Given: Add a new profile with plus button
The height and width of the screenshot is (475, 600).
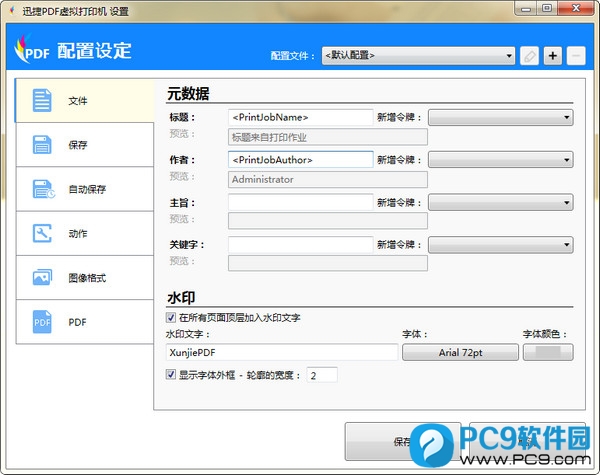Looking at the screenshot, I should pyautogui.click(x=553, y=56).
